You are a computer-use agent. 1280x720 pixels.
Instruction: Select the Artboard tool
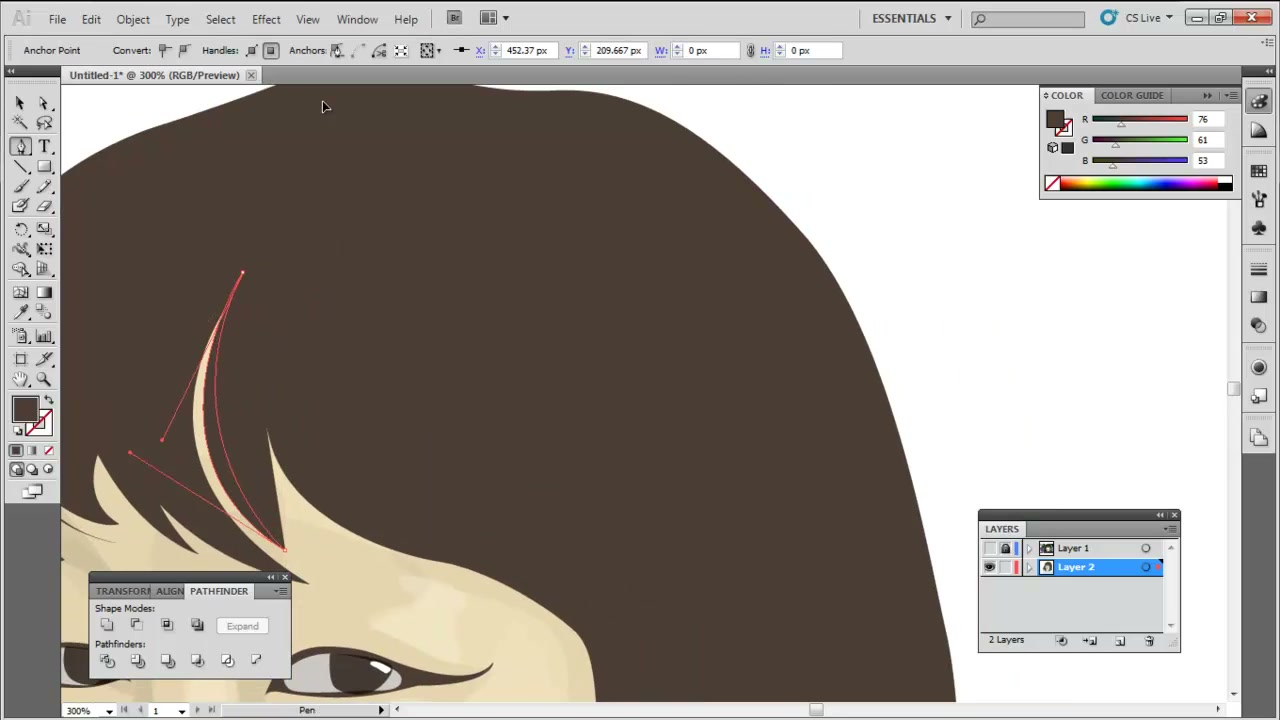click(20, 359)
